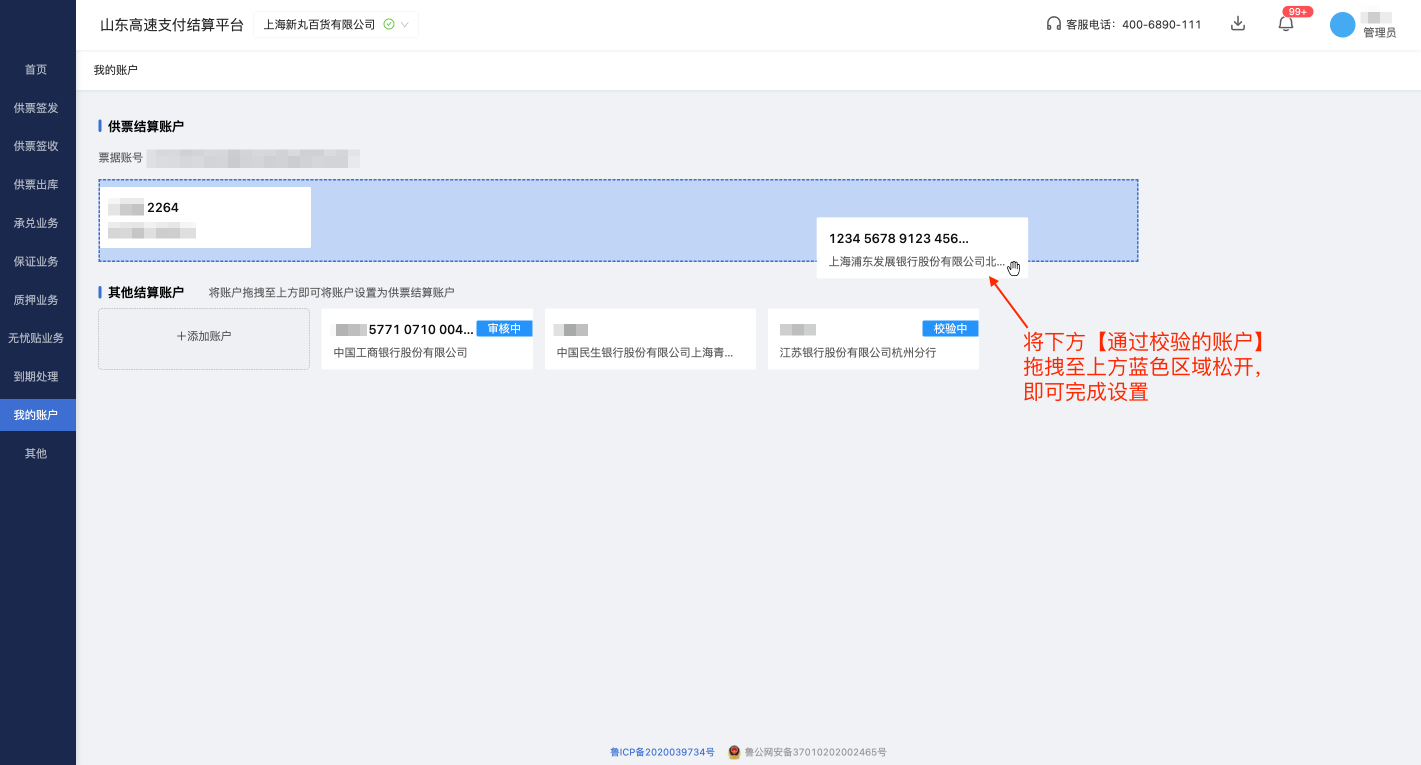
Task: Click the blue admin avatar icon
Action: (x=1343, y=24)
